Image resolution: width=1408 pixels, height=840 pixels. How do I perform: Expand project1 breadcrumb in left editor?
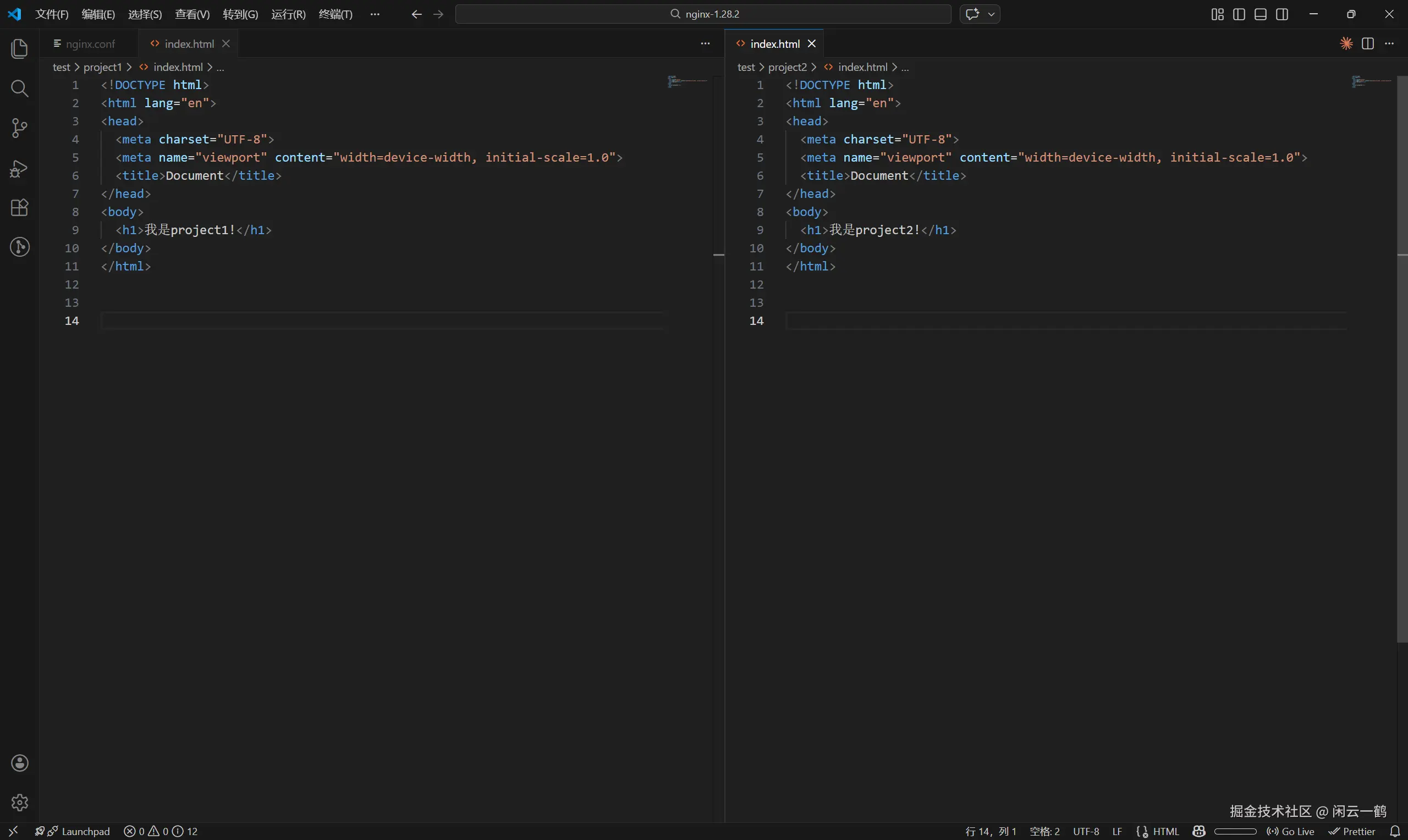click(x=102, y=68)
